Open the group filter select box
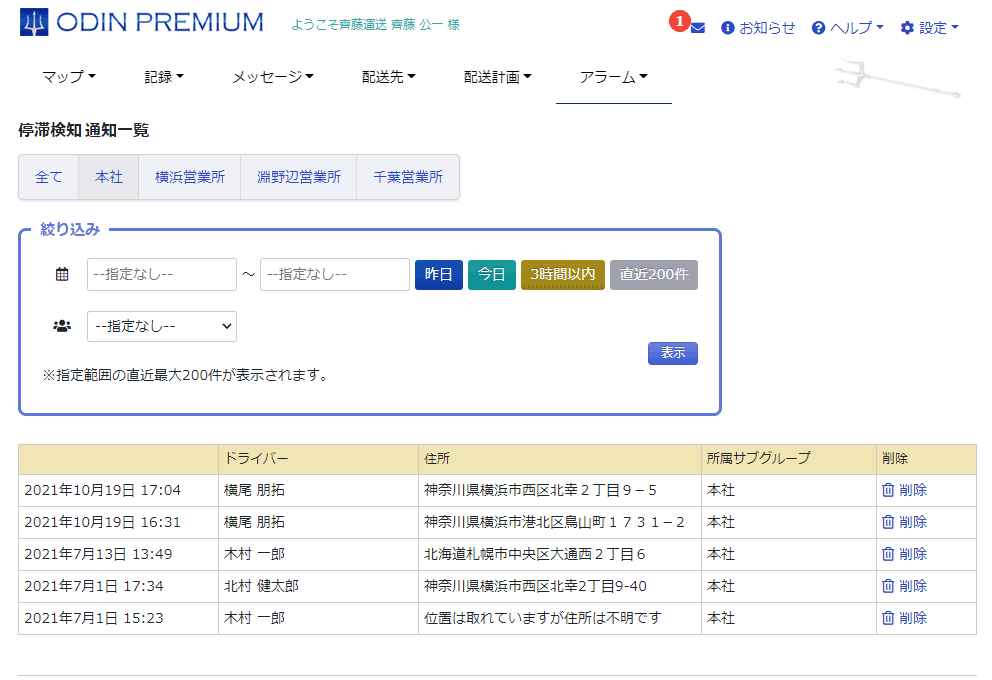The width and height of the screenshot is (992, 680). (x=162, y=326)
